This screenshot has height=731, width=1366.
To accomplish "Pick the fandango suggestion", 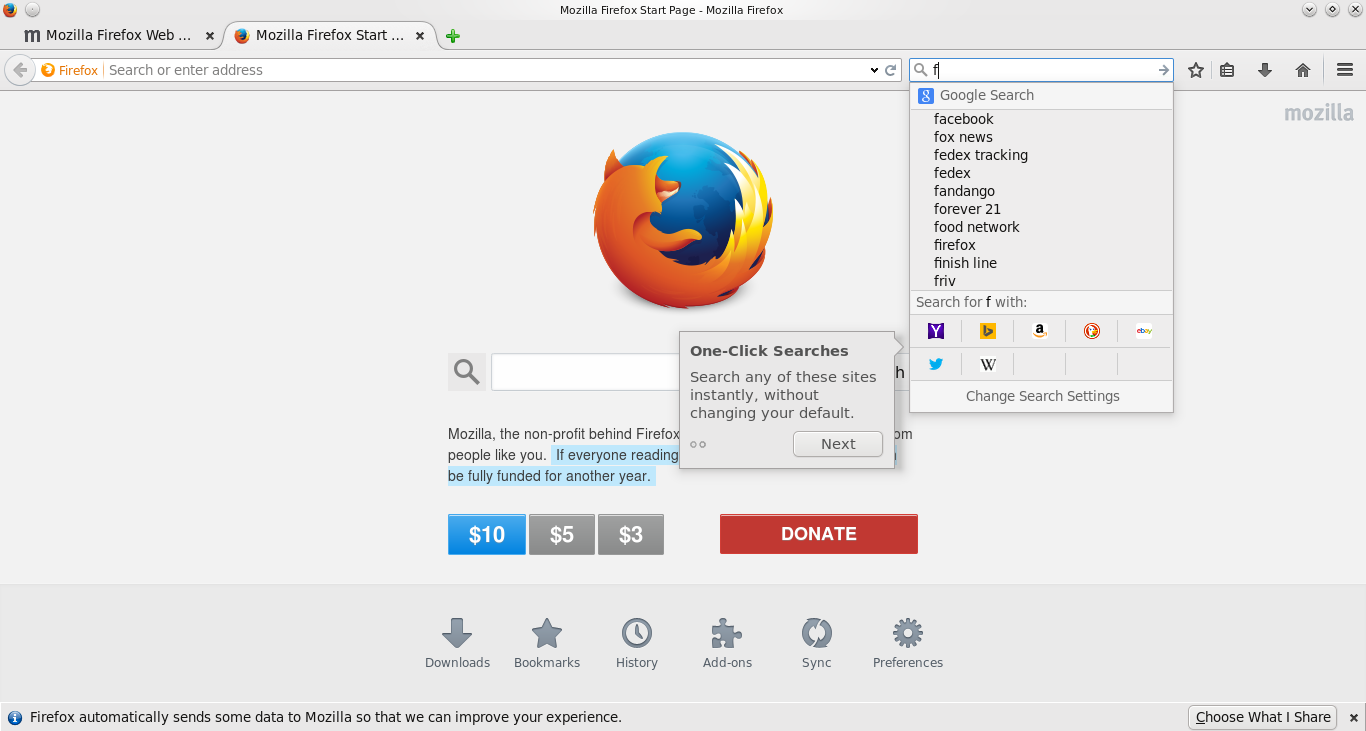I will pos(1041,191).
